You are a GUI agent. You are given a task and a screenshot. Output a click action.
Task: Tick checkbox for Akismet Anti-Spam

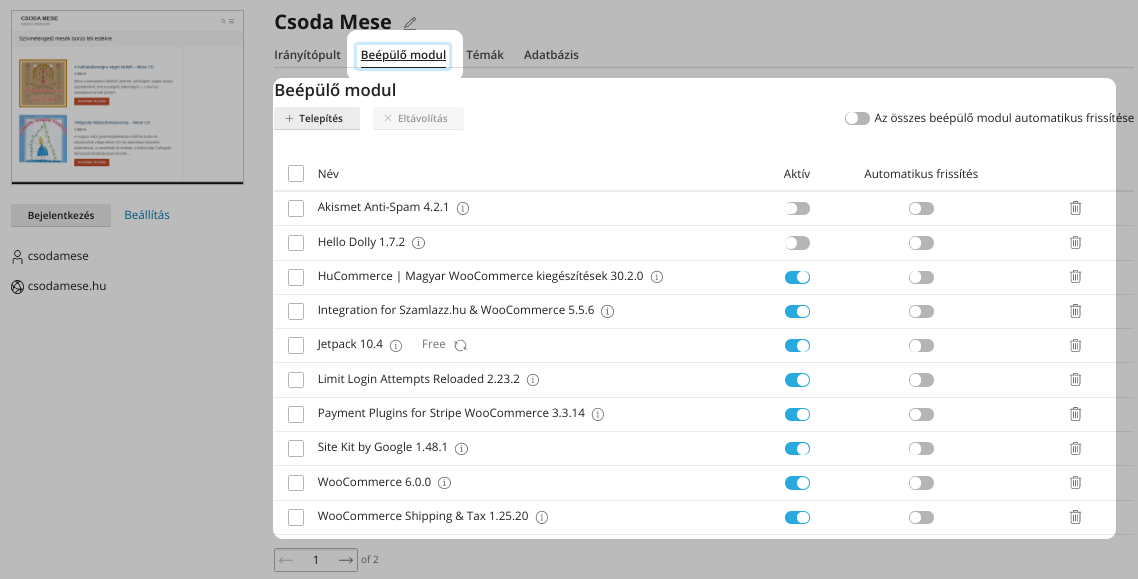coord(296,208)
